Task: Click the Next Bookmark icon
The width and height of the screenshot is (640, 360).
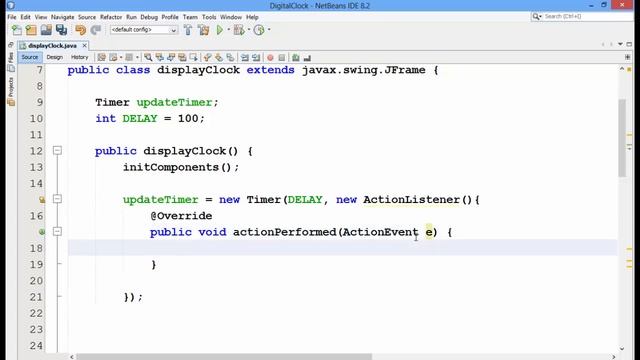Action: pyautogui.click(x=219, y=58)
